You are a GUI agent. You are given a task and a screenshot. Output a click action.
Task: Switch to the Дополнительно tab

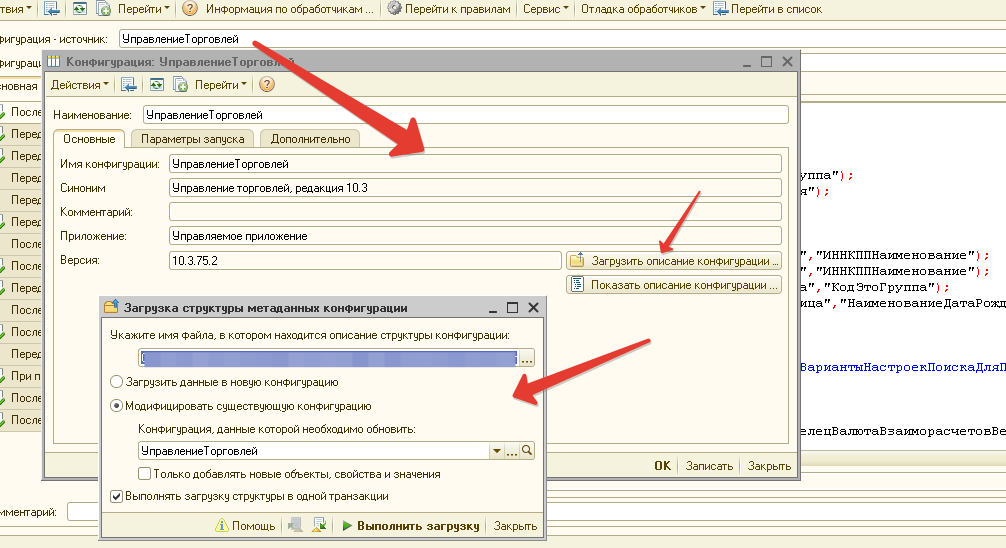coord(311,139)
